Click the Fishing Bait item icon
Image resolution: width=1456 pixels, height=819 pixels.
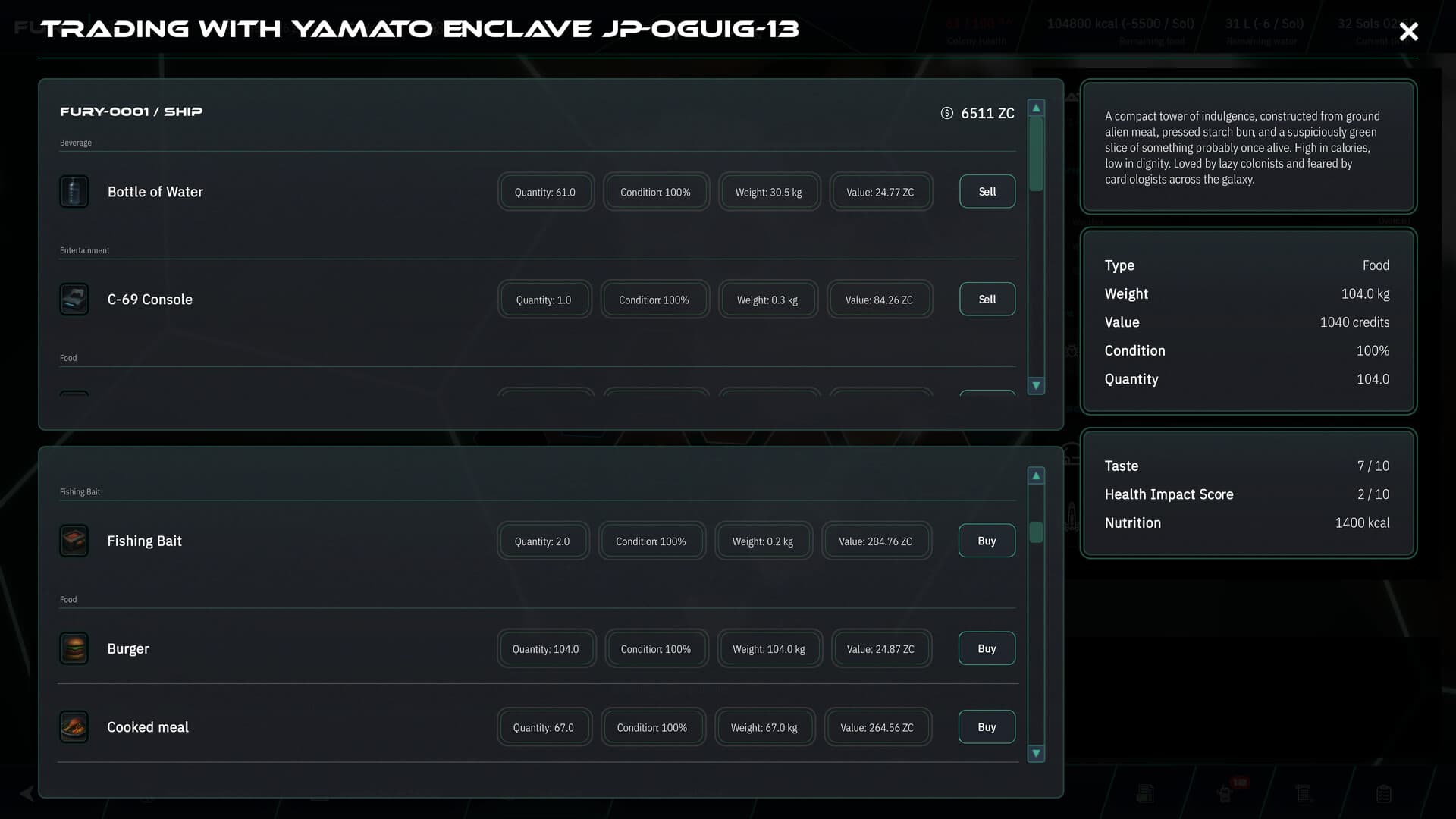pyautogui.click(x=74, y=541)
